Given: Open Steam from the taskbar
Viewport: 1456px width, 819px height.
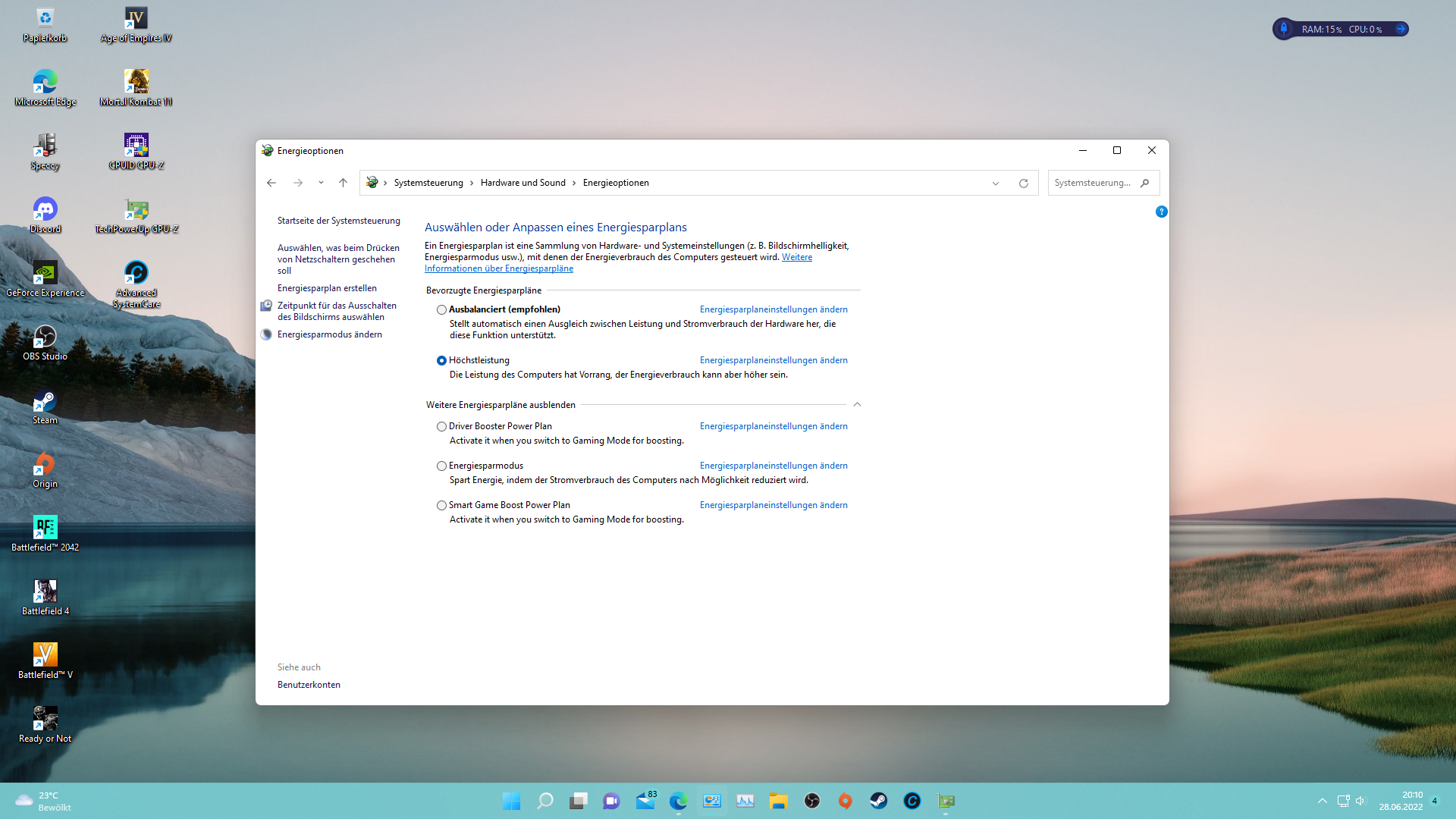Looking at the screenshot, I should tap(878, 801).
